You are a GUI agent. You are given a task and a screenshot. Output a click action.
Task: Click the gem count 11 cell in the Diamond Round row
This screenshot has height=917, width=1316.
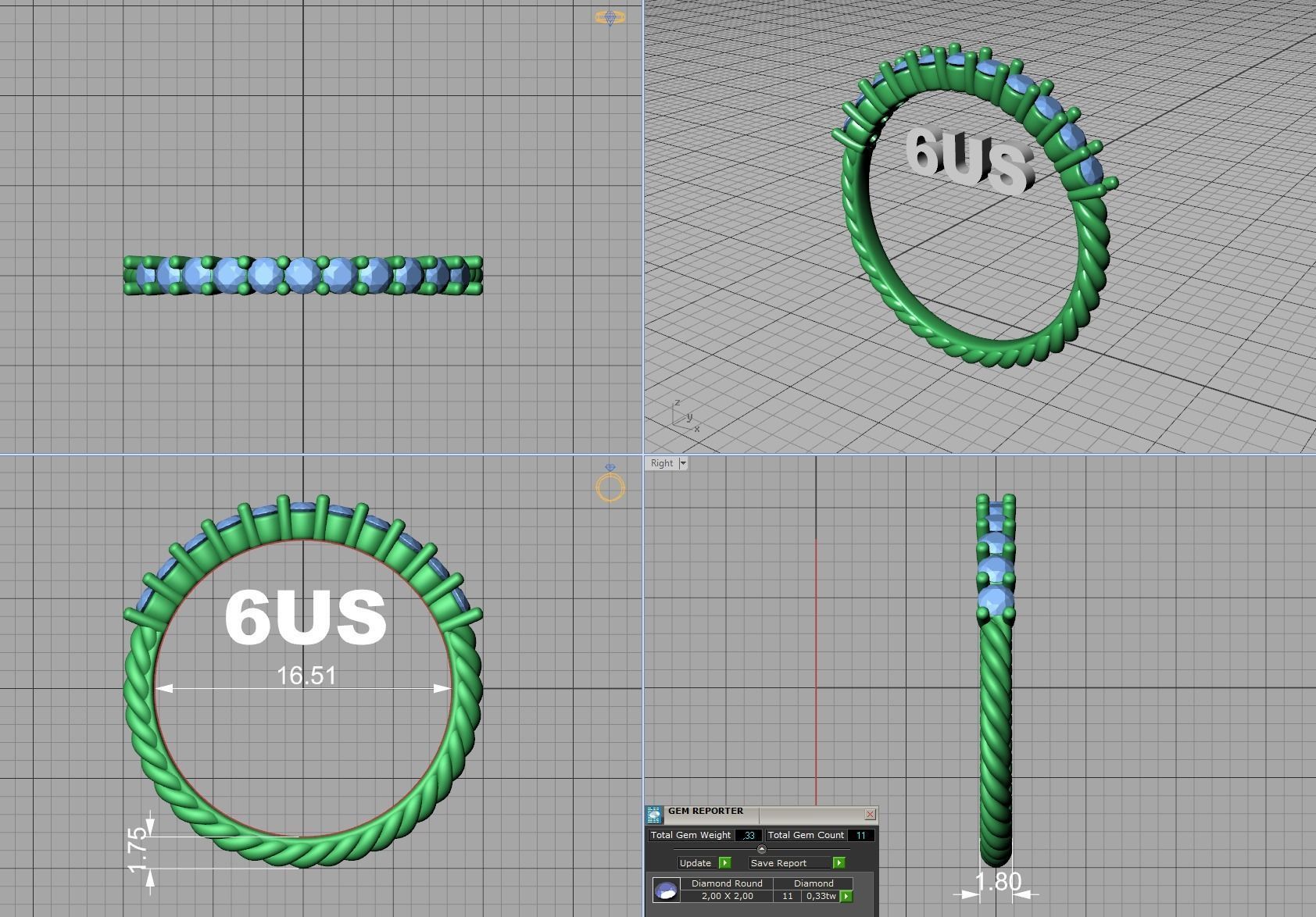pyautogui.click(x=788, y=896)
